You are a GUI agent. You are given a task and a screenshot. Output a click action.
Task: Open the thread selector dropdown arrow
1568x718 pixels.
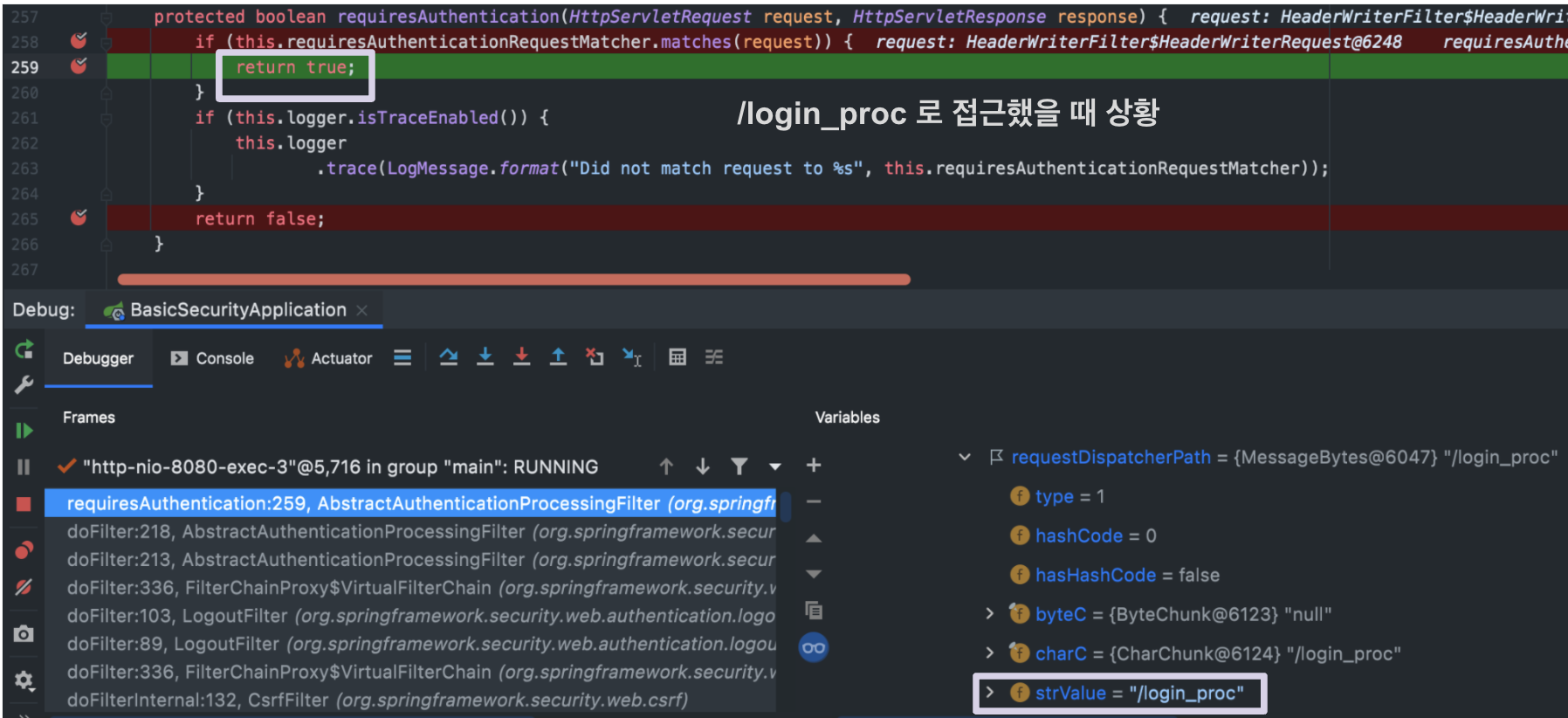tap(775, 467)
